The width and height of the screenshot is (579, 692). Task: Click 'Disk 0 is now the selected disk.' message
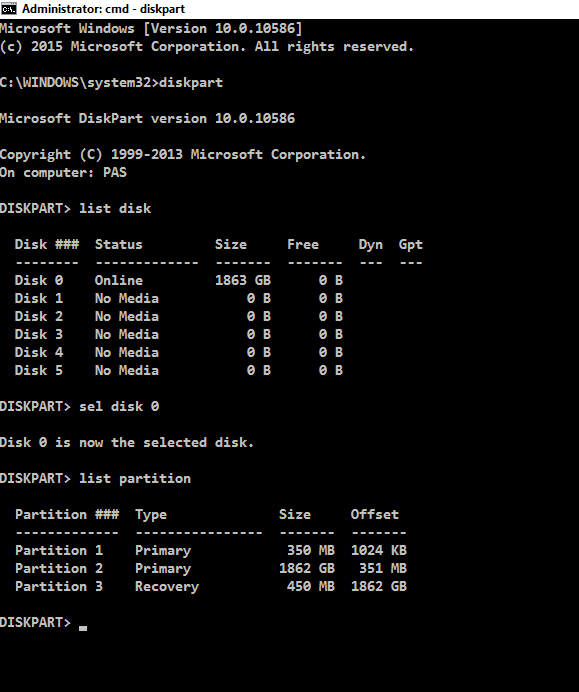click(127, 443)
